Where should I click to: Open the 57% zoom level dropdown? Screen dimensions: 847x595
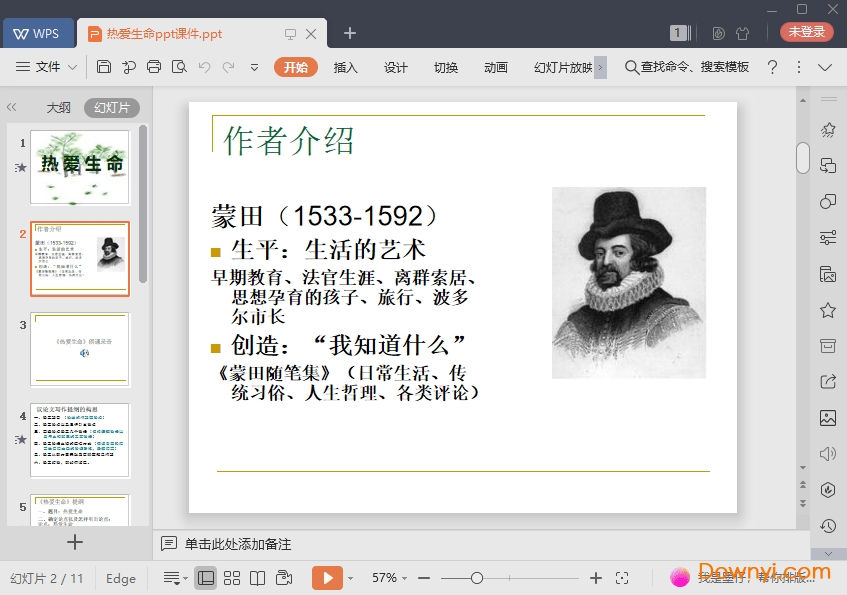click(x=390, y=578)
